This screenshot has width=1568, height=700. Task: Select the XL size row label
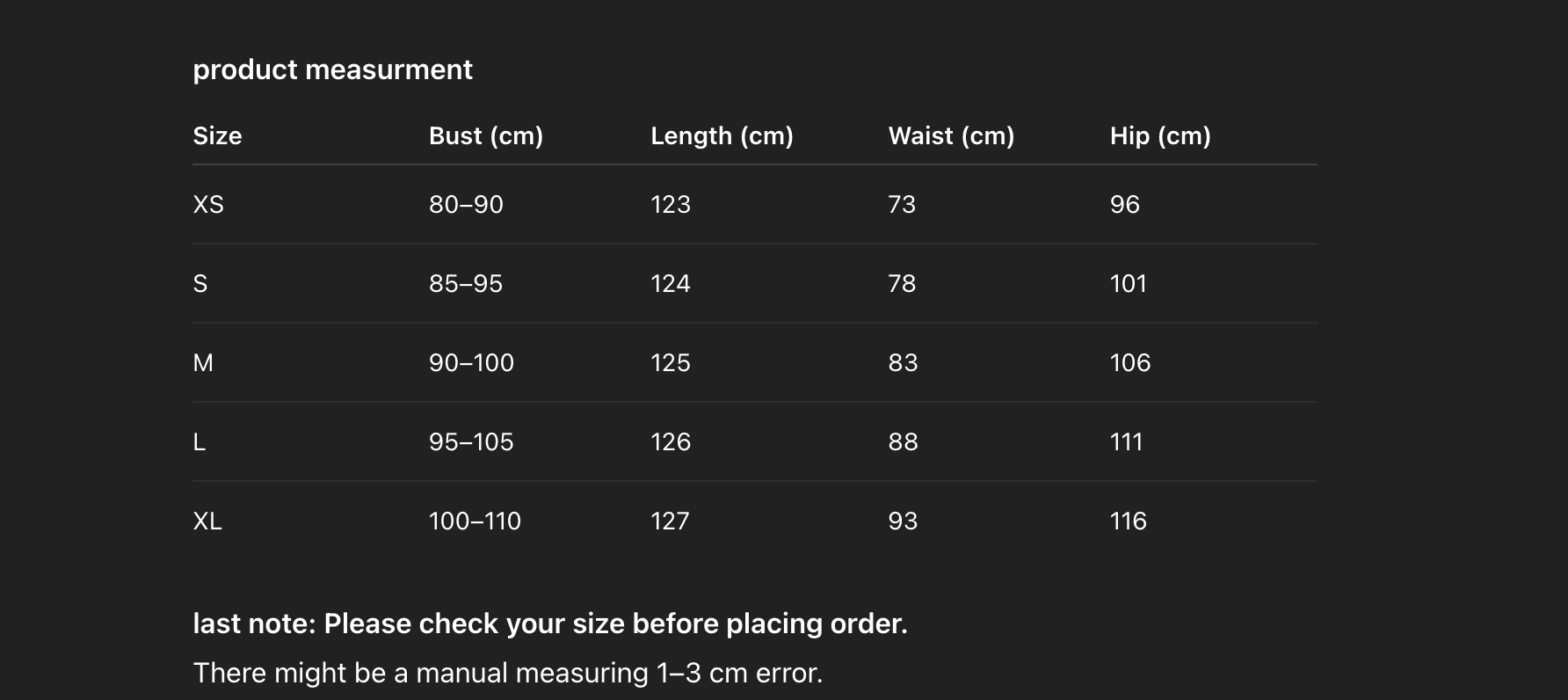(207, 521)
